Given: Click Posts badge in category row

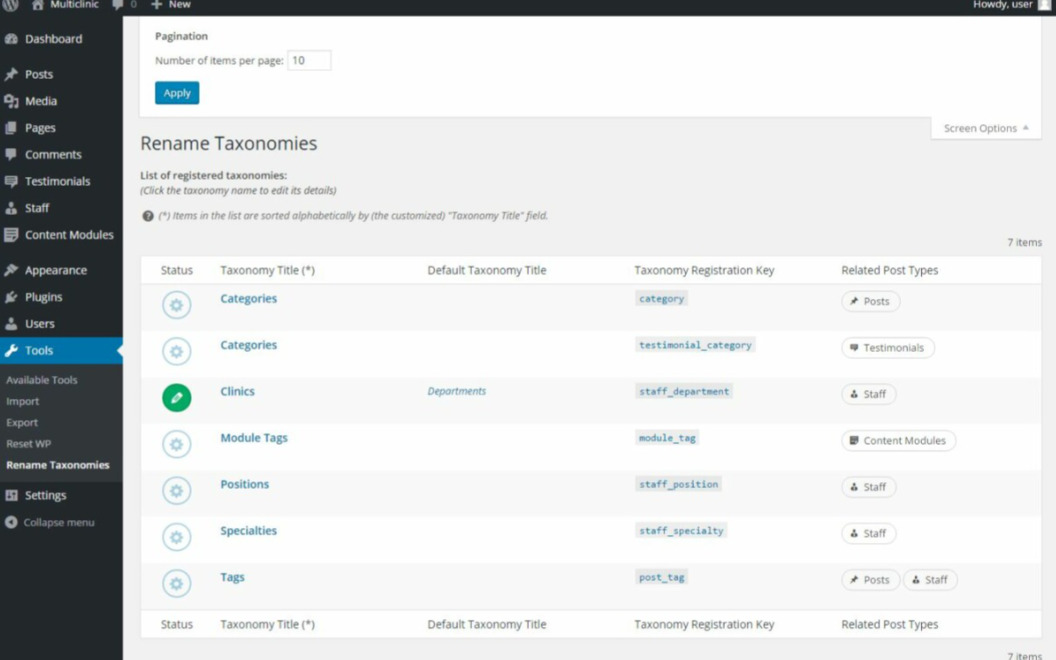Looking at the screenshot, I should (870, 301).
